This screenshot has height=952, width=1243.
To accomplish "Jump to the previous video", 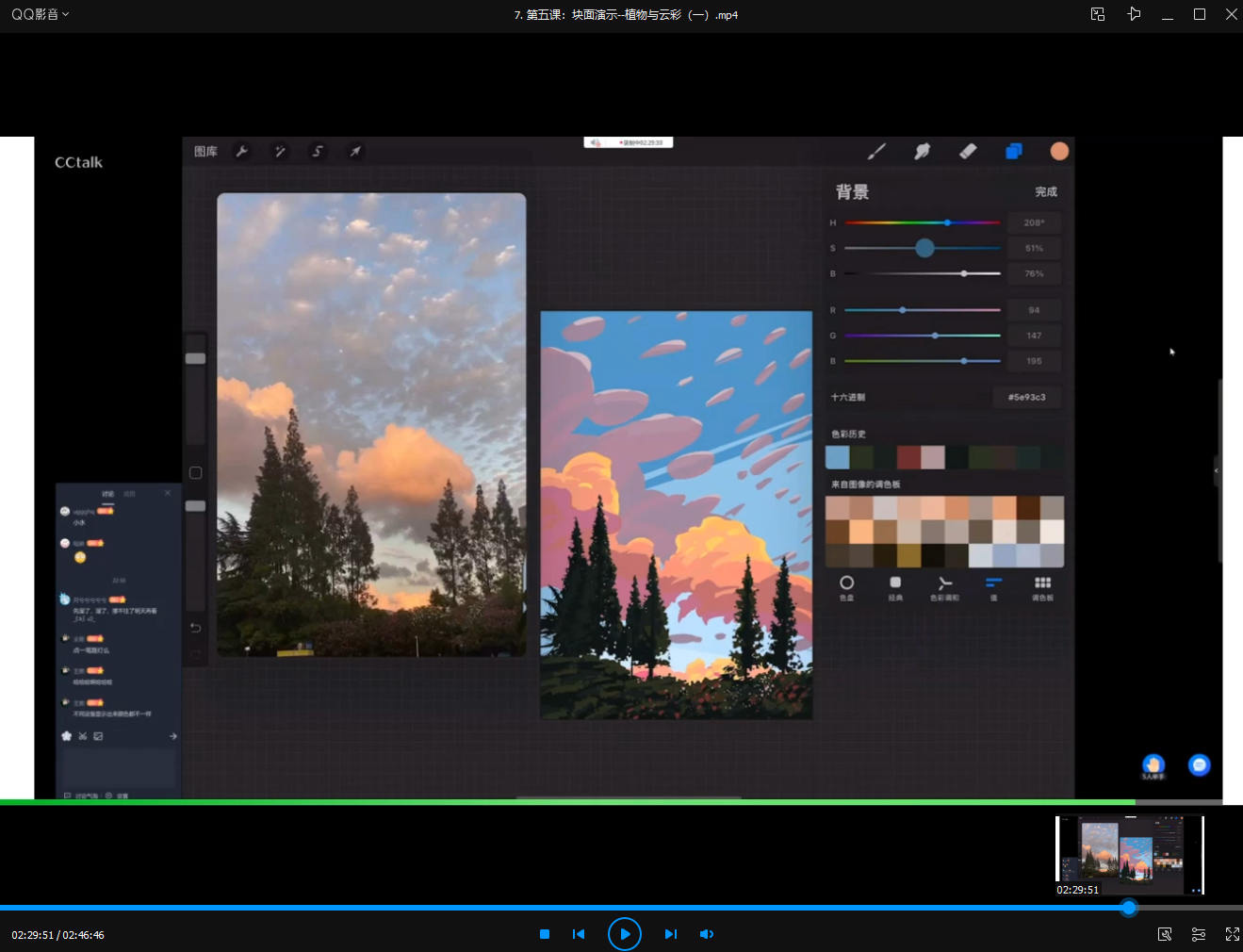I will point(579,934).
